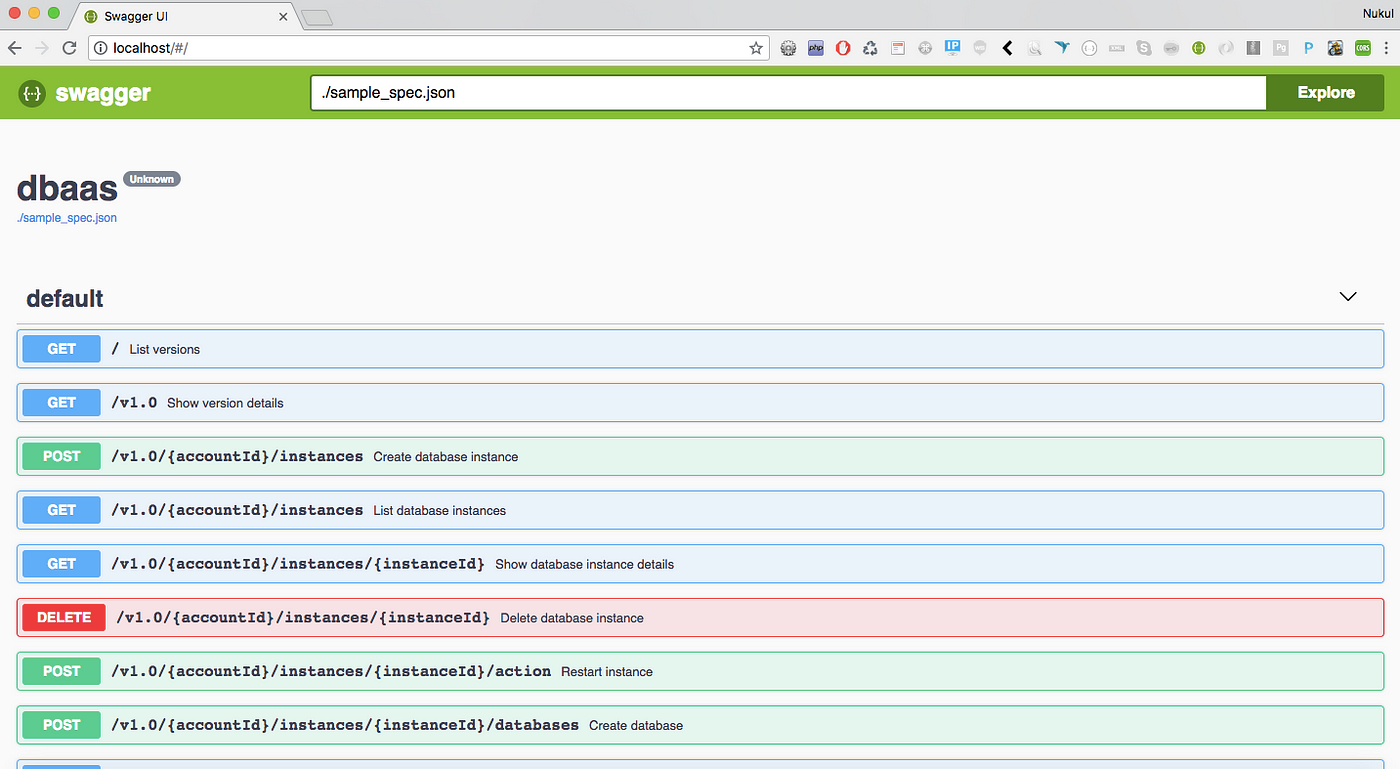Click the grey Skype extension icon
The image size is (1400, 769).
tap(1143, 48)
